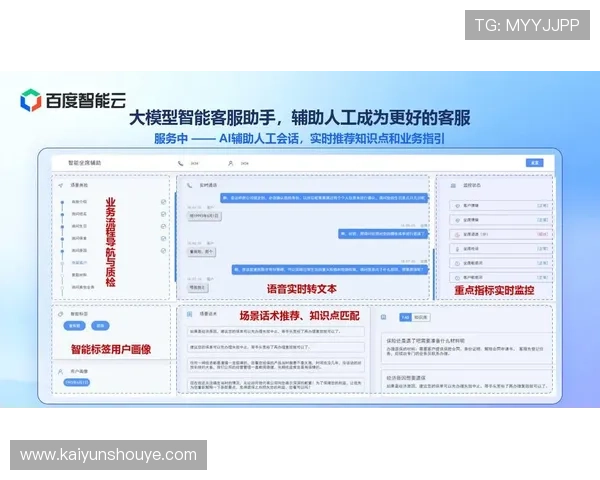Click the third blue agent message in the chat
The image size is (600, 480).
click(329, 269)
